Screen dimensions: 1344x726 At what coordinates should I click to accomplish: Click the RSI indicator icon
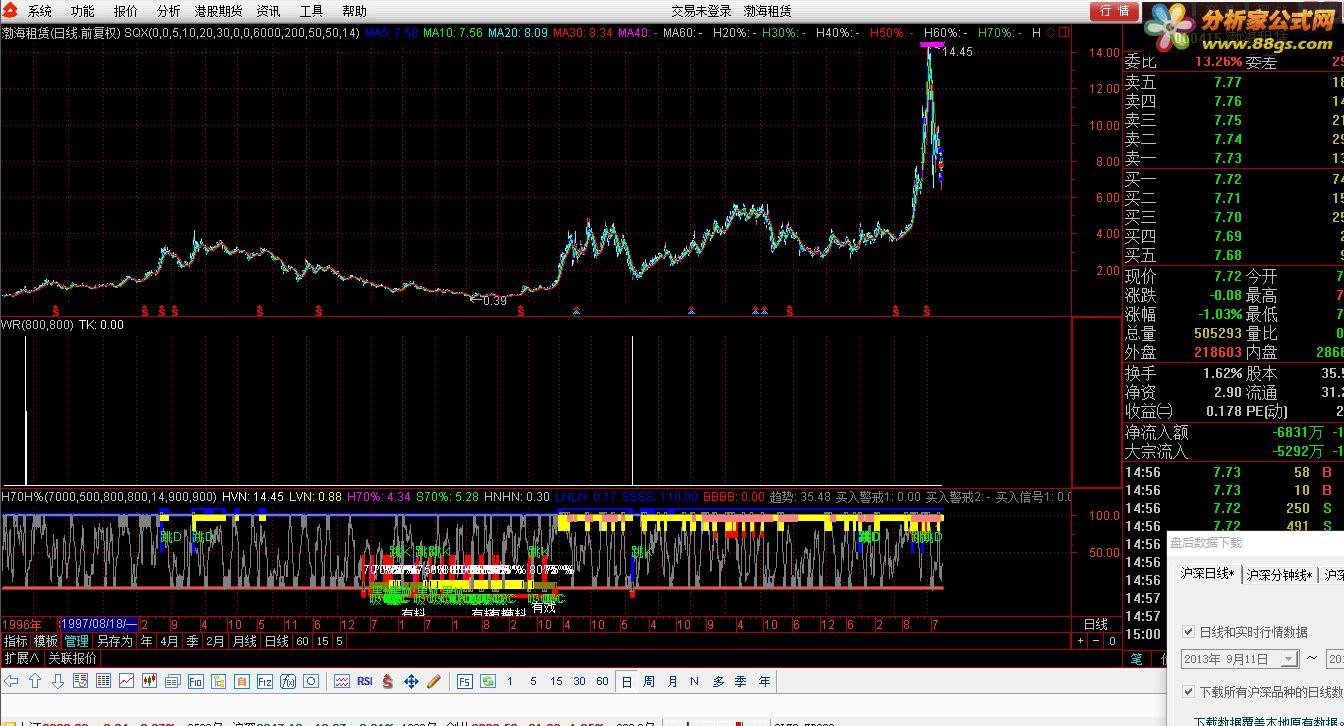tap(365, 681)
